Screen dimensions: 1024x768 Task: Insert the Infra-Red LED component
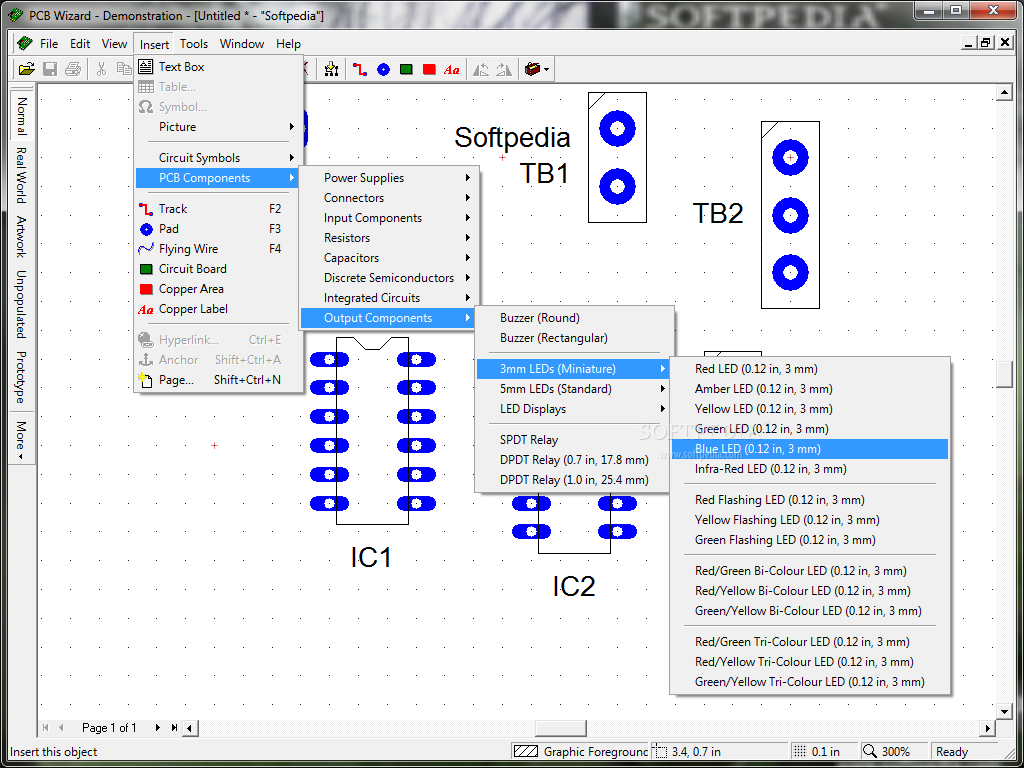click(x=810, y=469)
